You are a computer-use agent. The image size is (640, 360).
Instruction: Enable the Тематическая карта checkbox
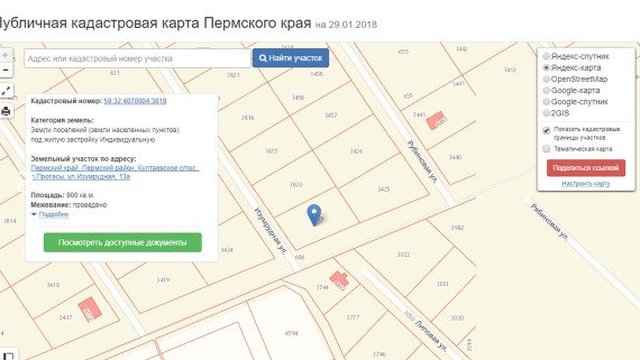547,149
